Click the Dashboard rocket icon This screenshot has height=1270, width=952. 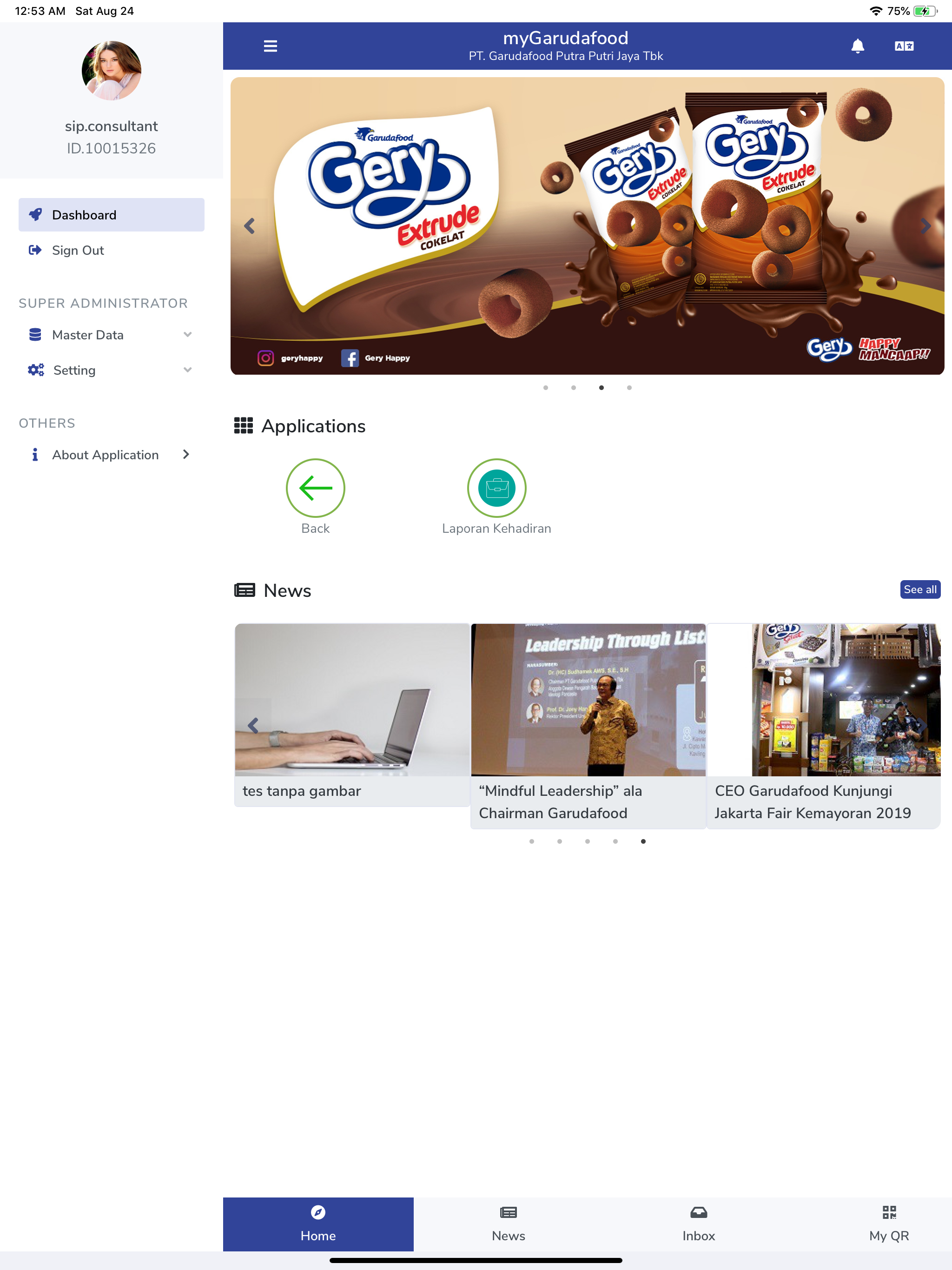click(x=36, y=214)
